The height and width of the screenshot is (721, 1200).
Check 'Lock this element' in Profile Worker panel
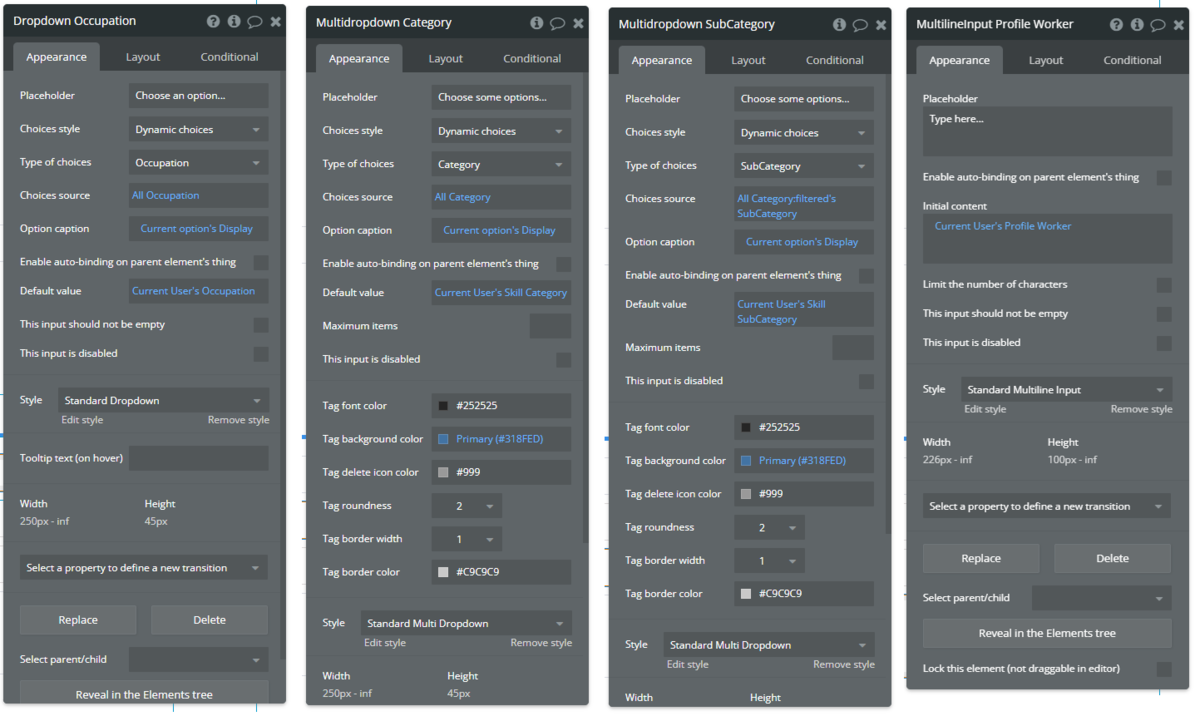[1164, 668]
